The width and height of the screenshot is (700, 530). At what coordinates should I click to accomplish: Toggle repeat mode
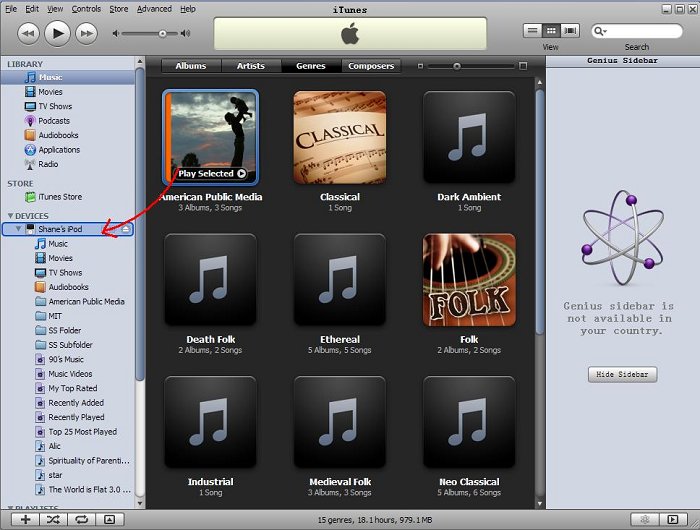point(81,519)
